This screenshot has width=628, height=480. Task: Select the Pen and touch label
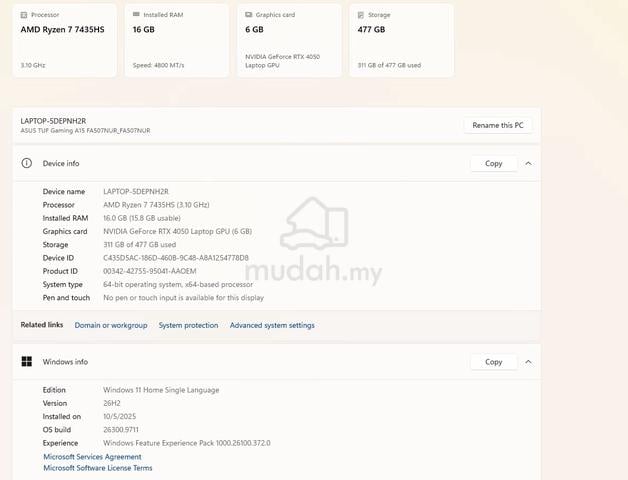click(x=66, y=298)
